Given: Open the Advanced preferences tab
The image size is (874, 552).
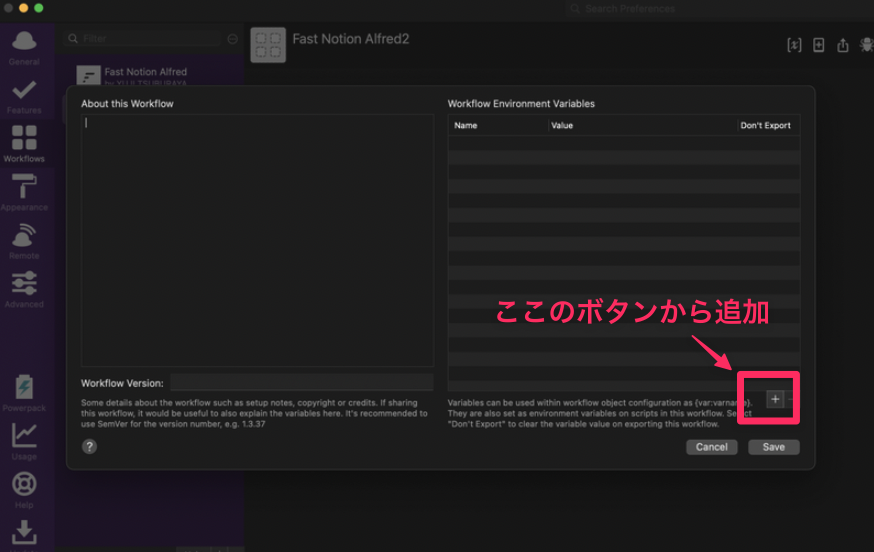Looking at the screenshot, I should (24, 289).
